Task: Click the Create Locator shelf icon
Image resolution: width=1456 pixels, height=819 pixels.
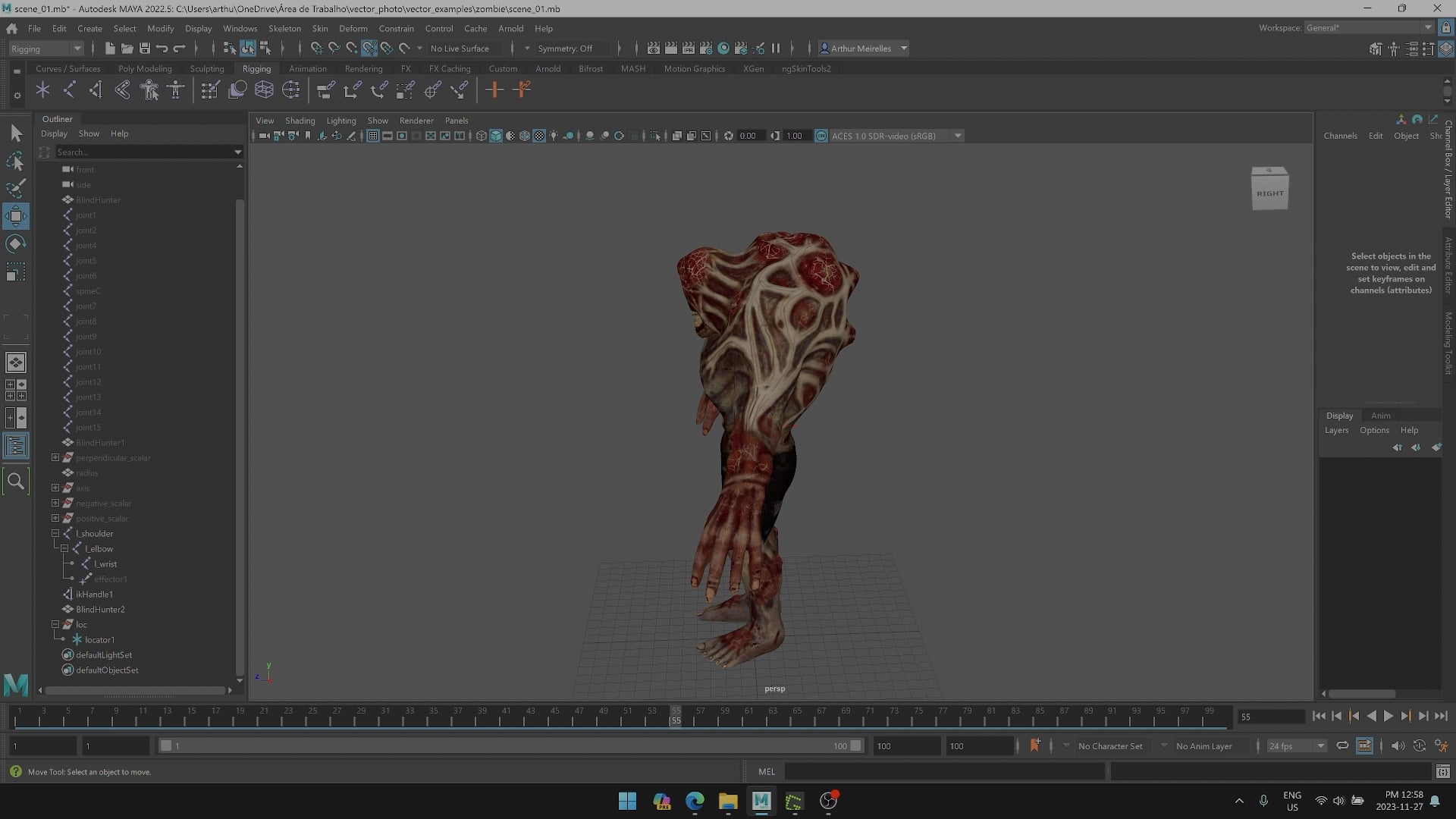Action: [42, 90]
